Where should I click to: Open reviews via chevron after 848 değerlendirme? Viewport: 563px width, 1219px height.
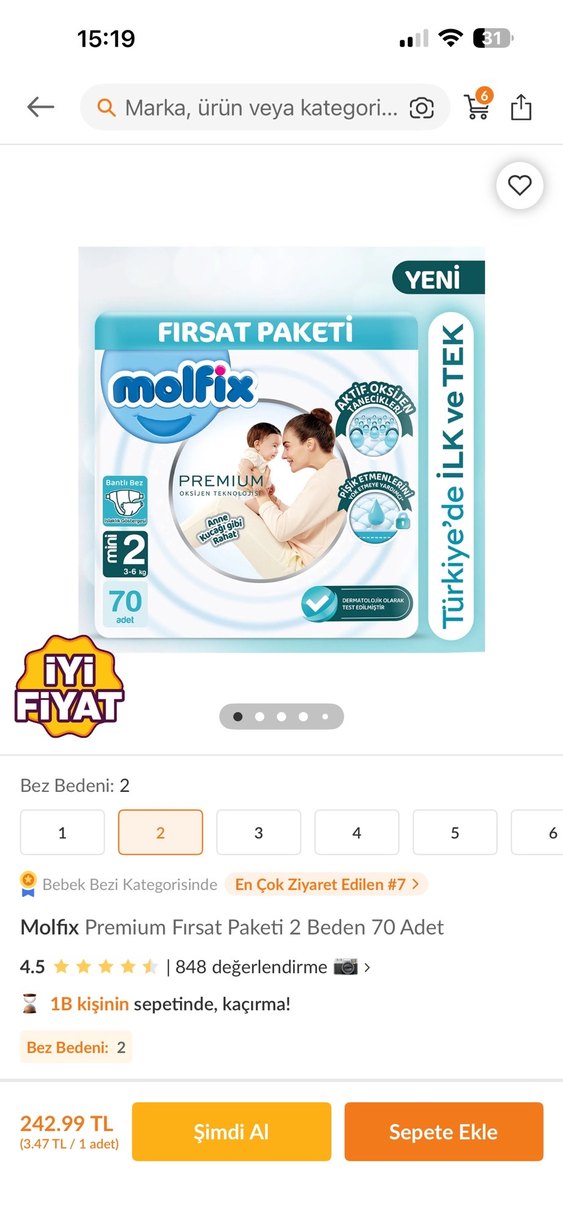[367, 967]
